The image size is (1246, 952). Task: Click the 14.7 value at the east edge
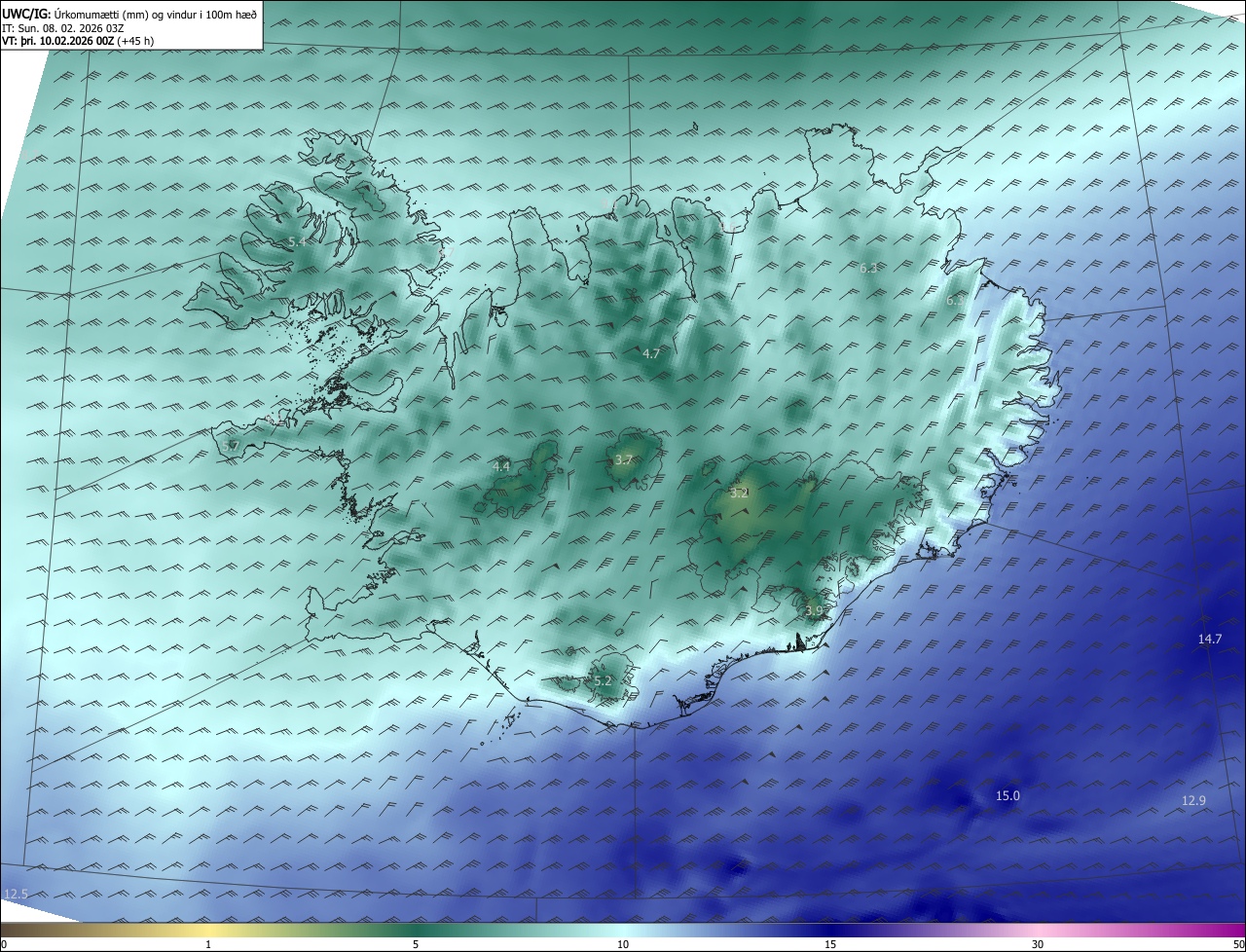(1210, 640)
